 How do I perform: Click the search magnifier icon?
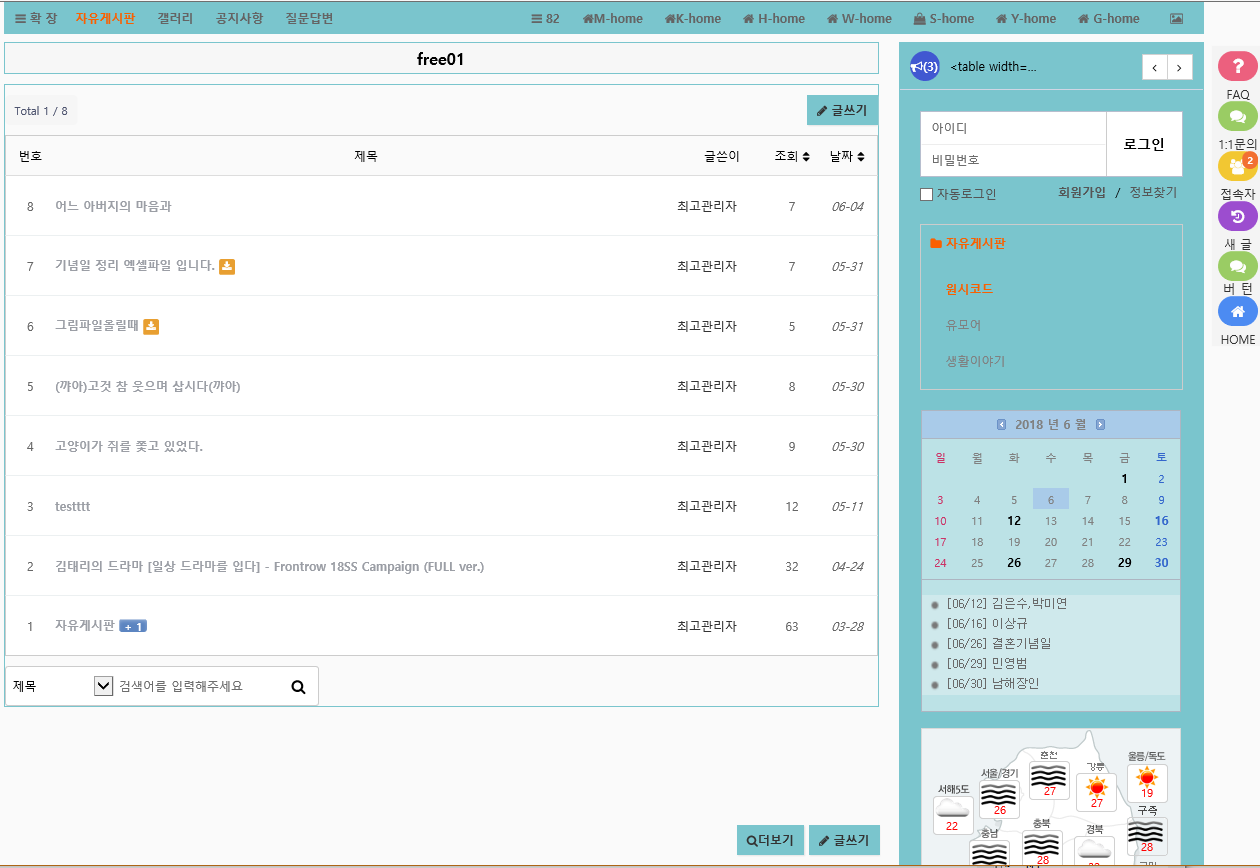point(298,687)
